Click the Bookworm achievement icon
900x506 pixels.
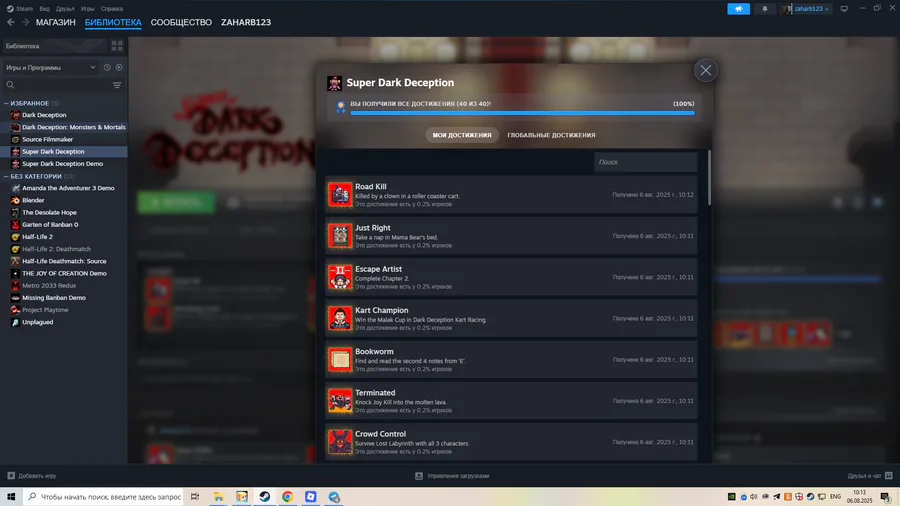[x=340, y=360]
